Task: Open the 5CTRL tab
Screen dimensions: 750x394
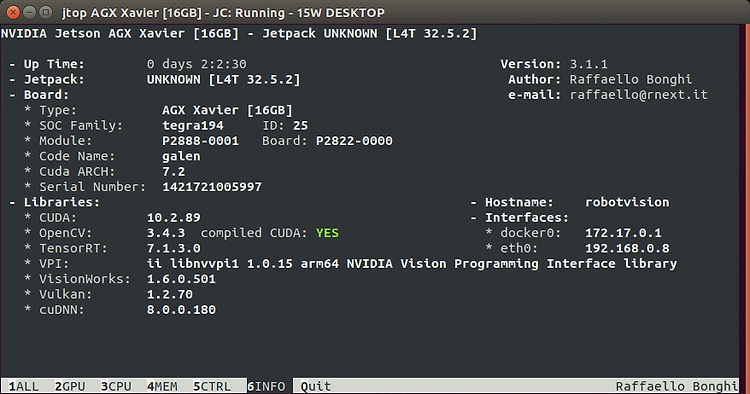Action: 212,386
